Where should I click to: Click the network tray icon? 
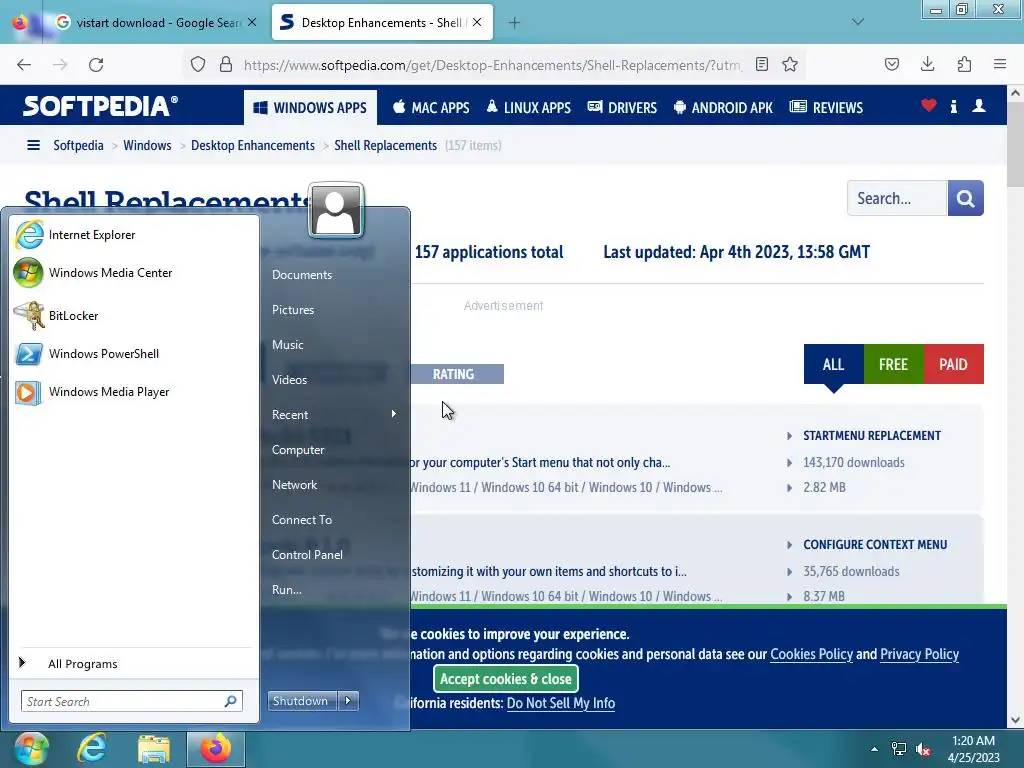click(899, 749)
